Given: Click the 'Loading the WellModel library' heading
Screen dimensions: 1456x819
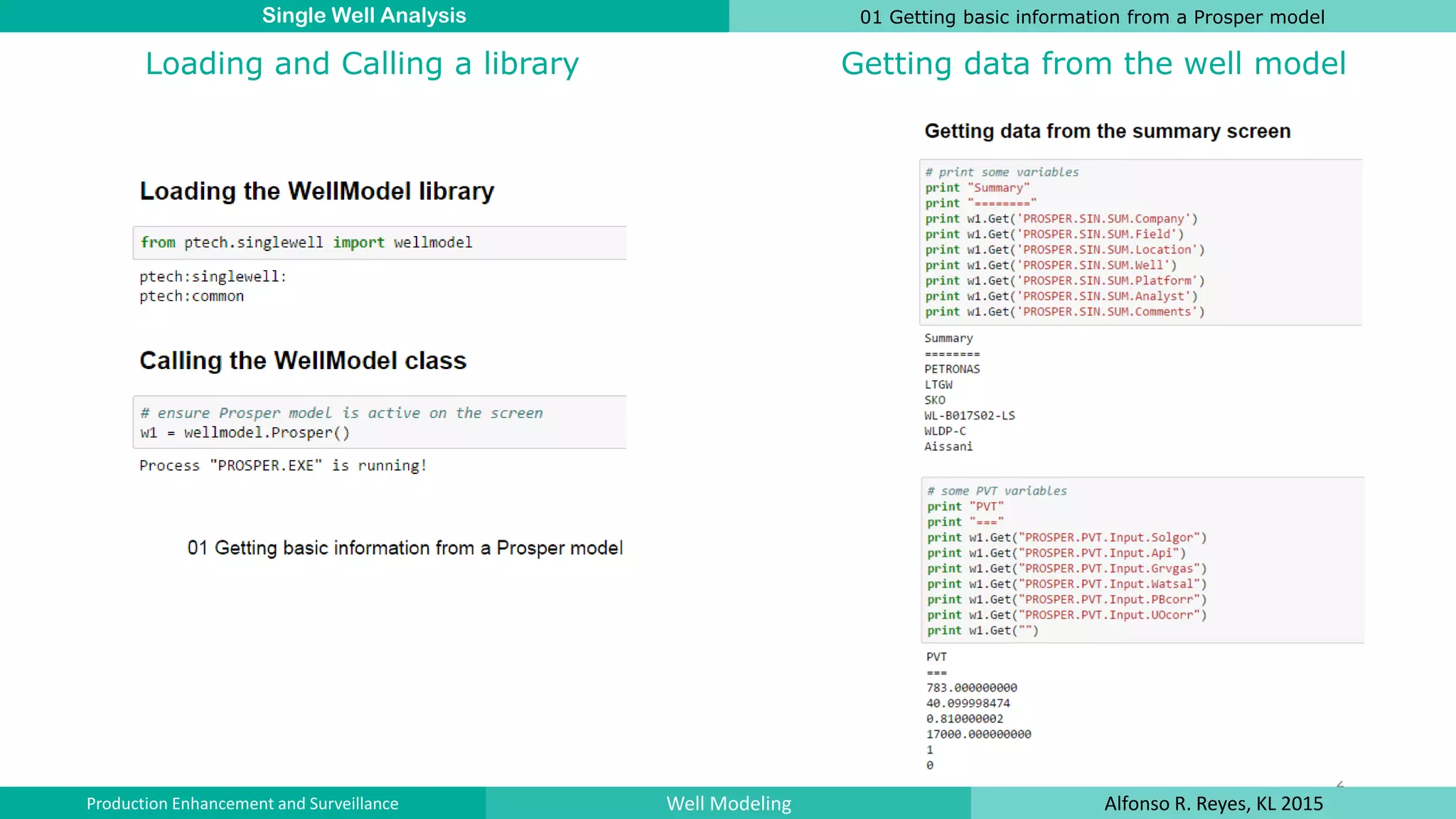Looking at the screenshot, I should (316, 191).
